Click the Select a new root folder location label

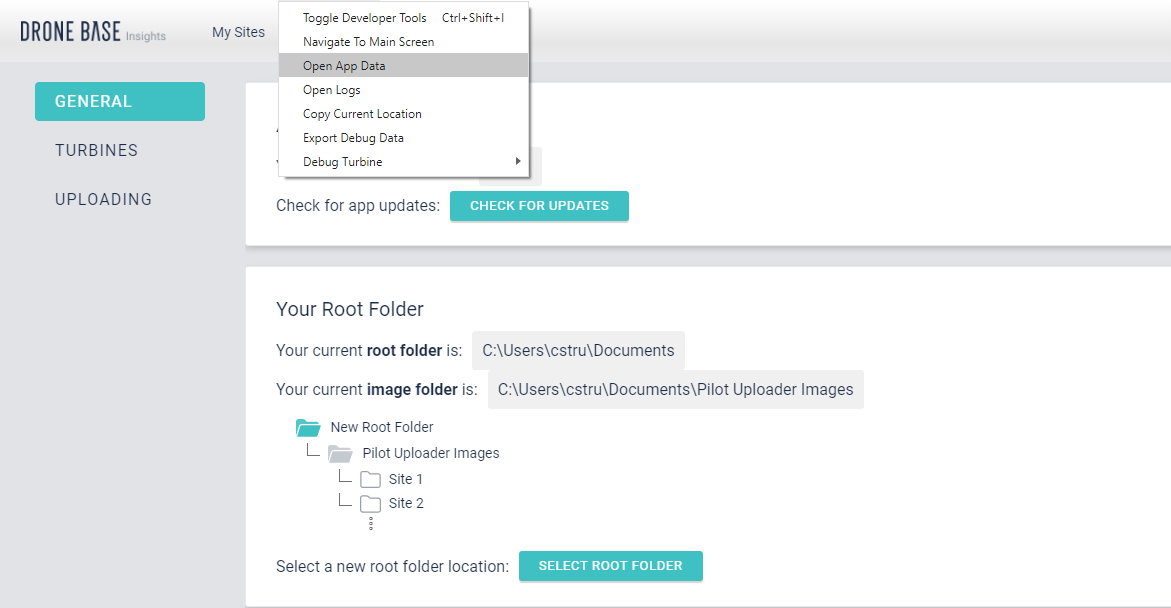(x=392, y=567)
